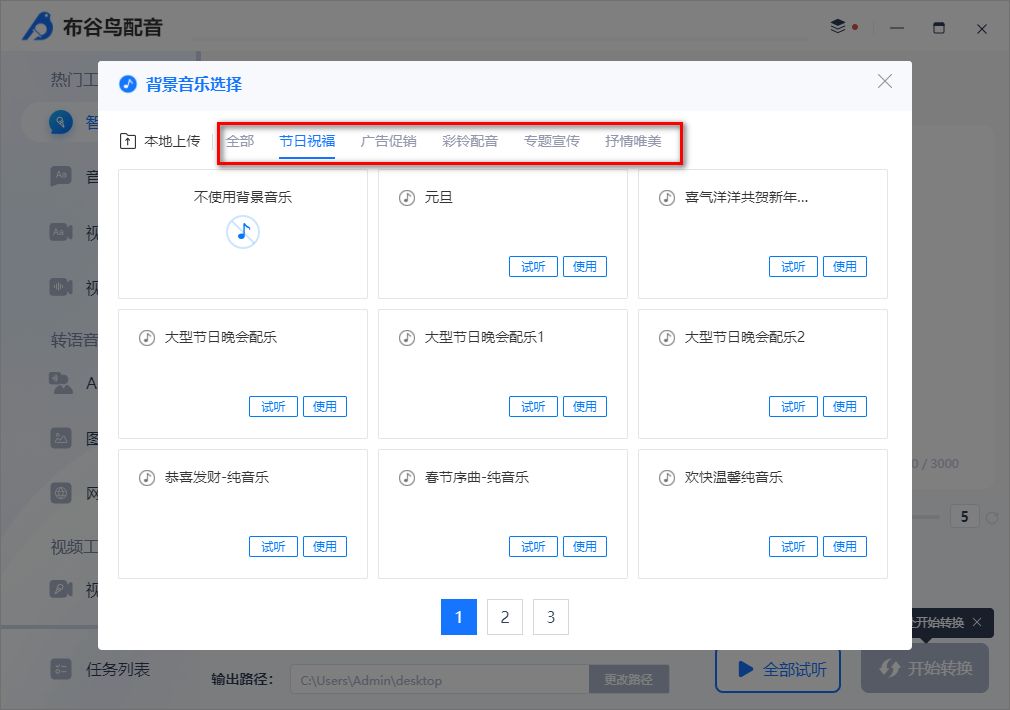The height and width of the screenshot is (710, 1010).
Task: Click the local upload icon
Action: pos(128,141)
